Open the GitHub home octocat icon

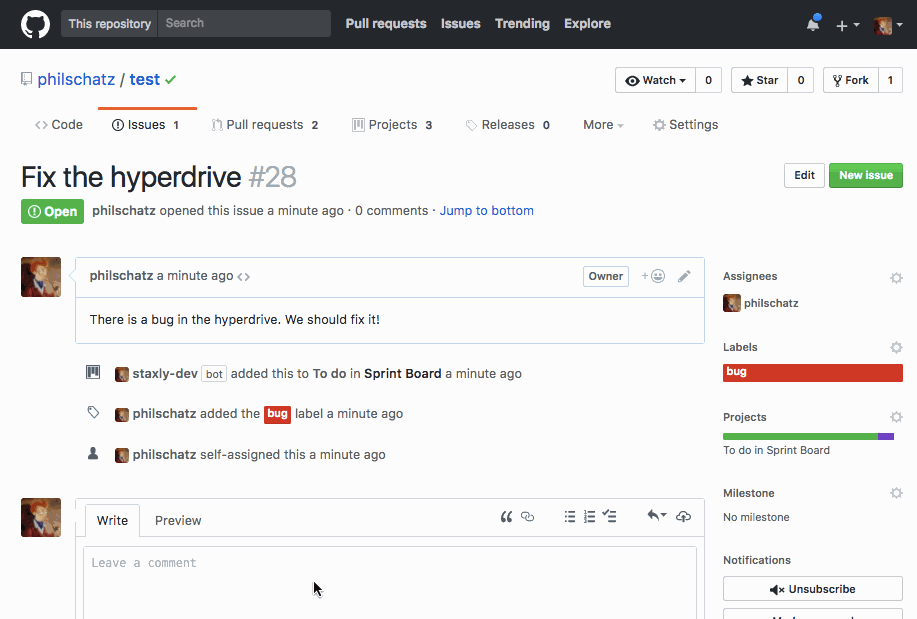(x=35, y=22)
